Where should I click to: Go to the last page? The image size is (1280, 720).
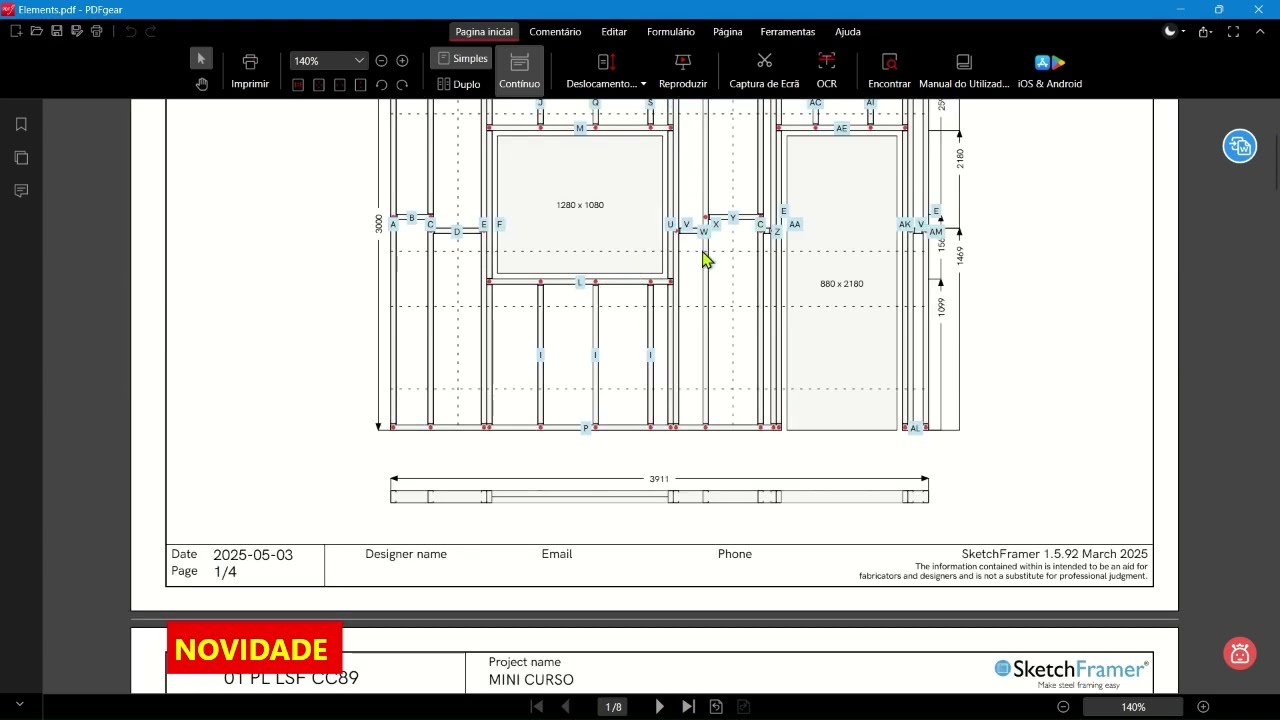coord(688,707)
